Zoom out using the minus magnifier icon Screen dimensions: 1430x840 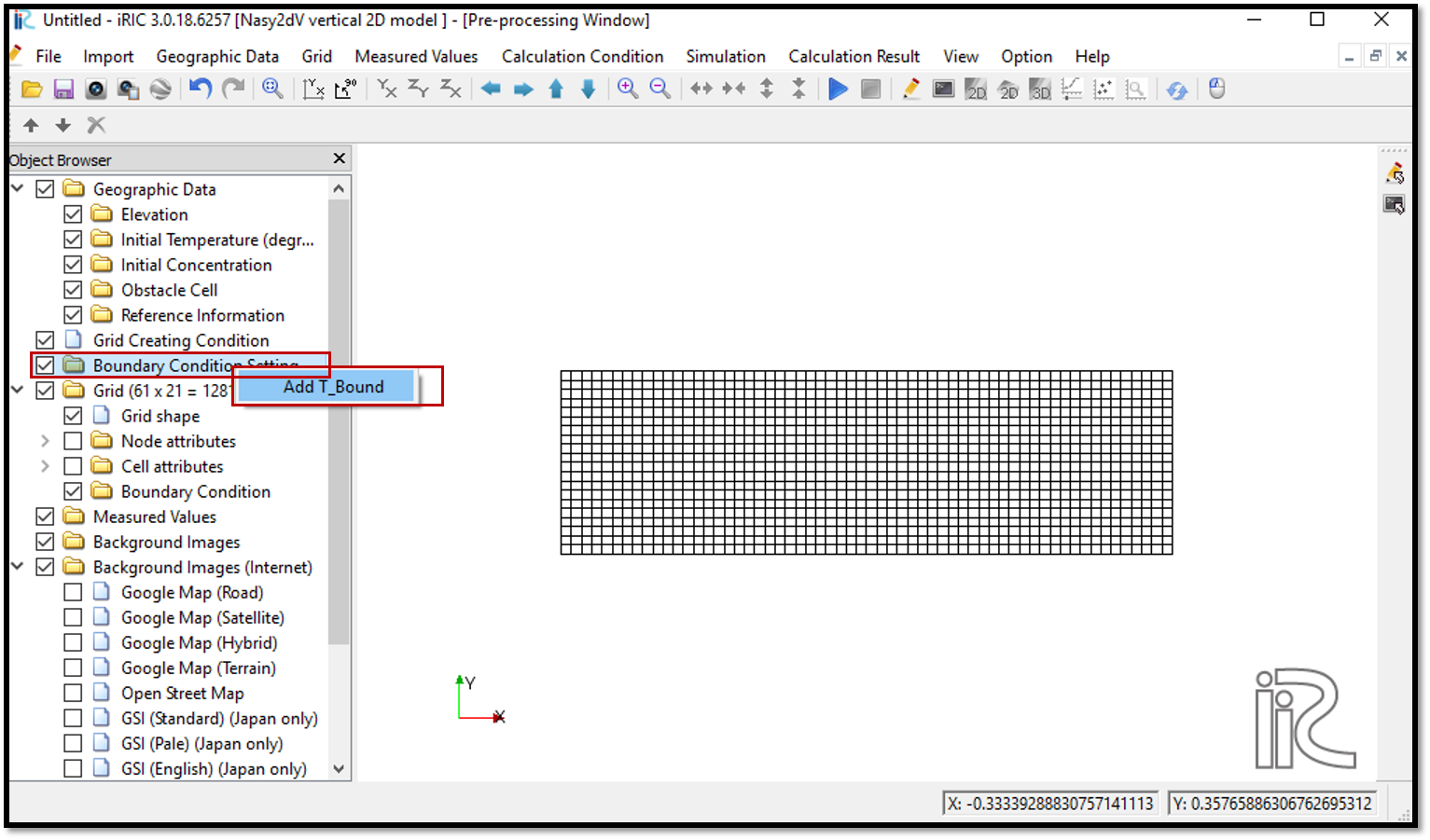pos(659,89)
